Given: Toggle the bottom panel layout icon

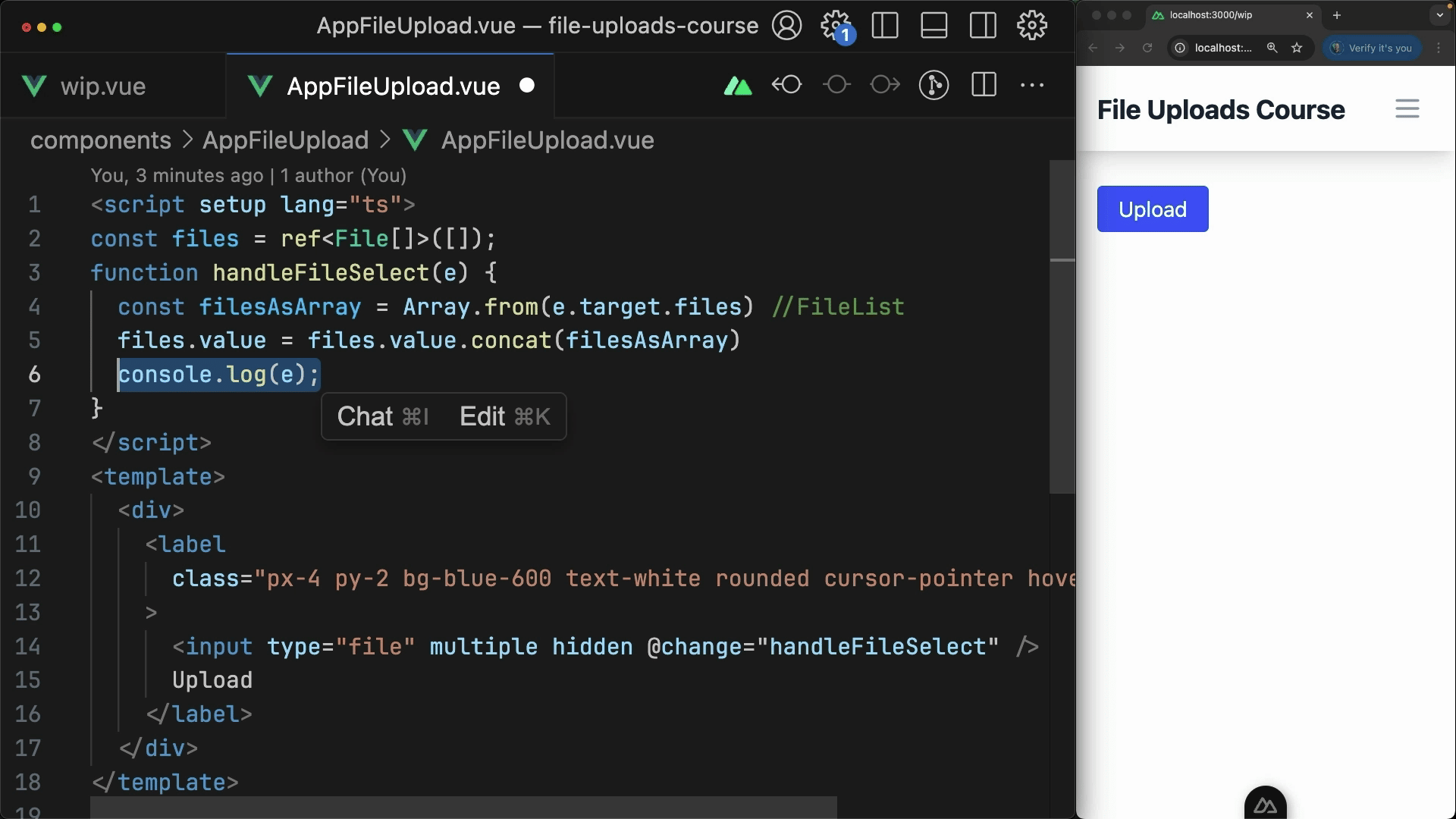Looking at the screenshot, I should point(934,26).
